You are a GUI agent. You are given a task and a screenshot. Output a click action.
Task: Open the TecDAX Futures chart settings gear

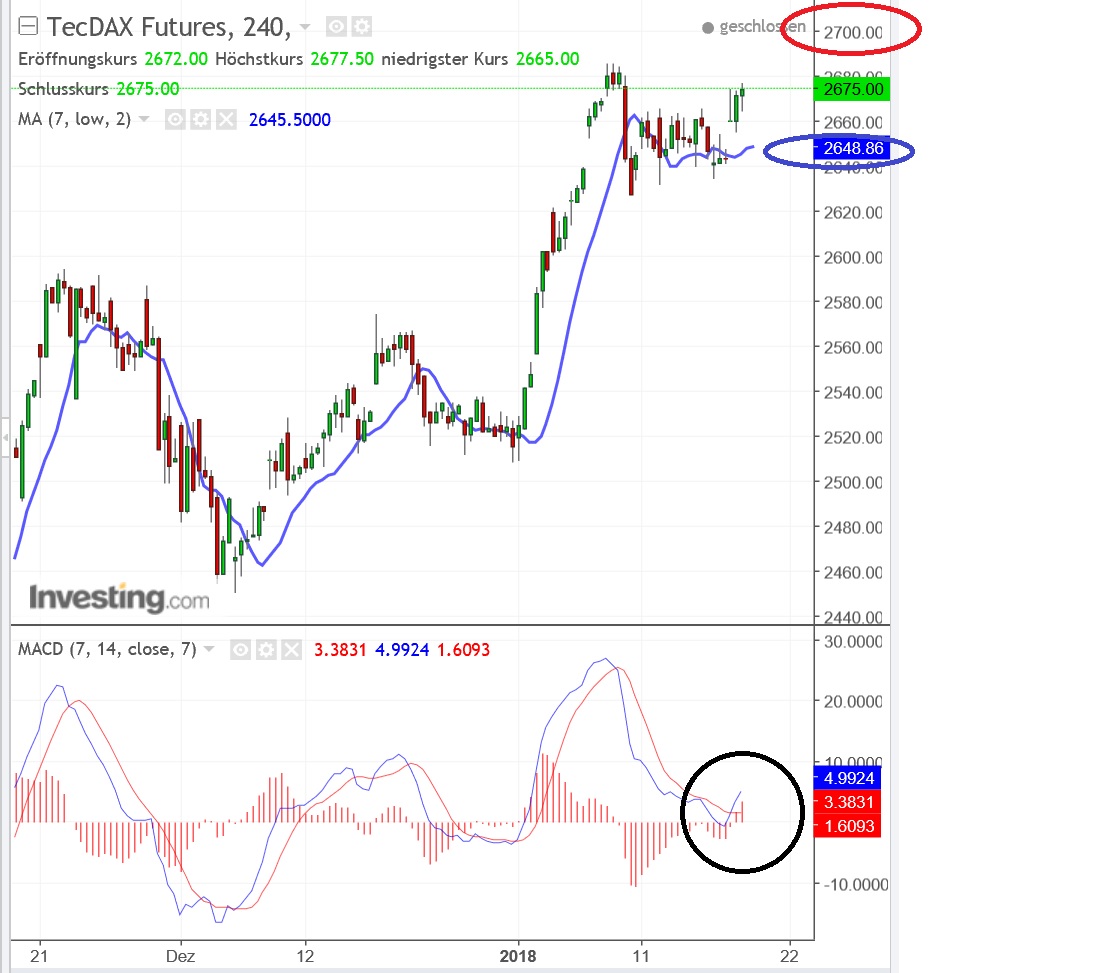pos(361,28)
